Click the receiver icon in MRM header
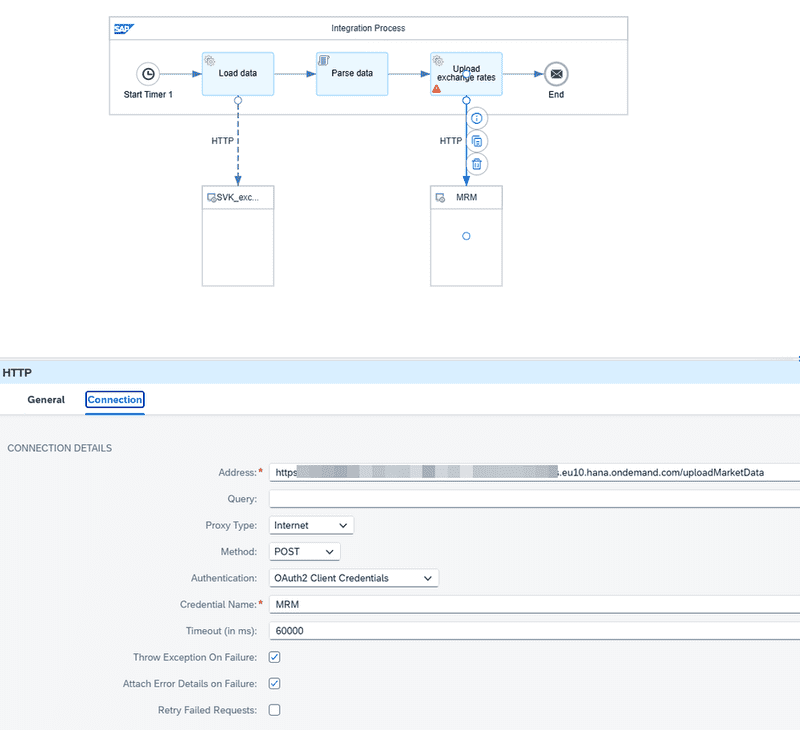This screenshot has height=730, width=800. [x=440, y=197]
